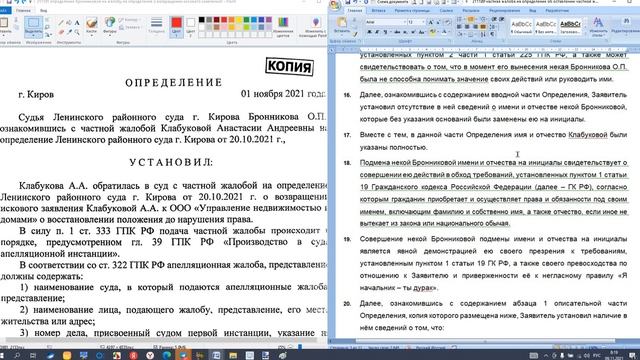640x360 pixels.
Task: Expand the Select dropdown arrow in Paint
Action: tap(33, 36)
